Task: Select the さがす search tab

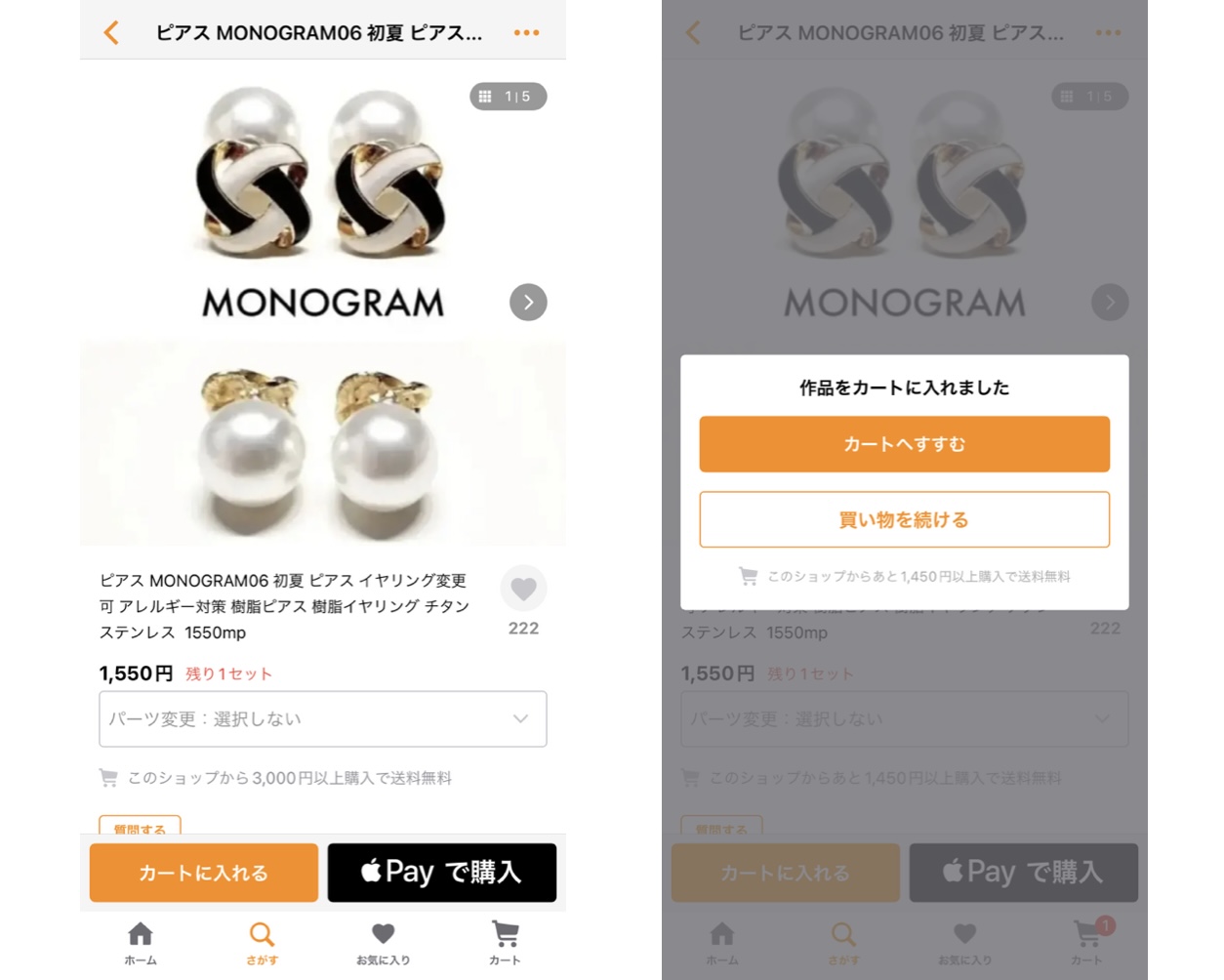Action: [262, 943]
